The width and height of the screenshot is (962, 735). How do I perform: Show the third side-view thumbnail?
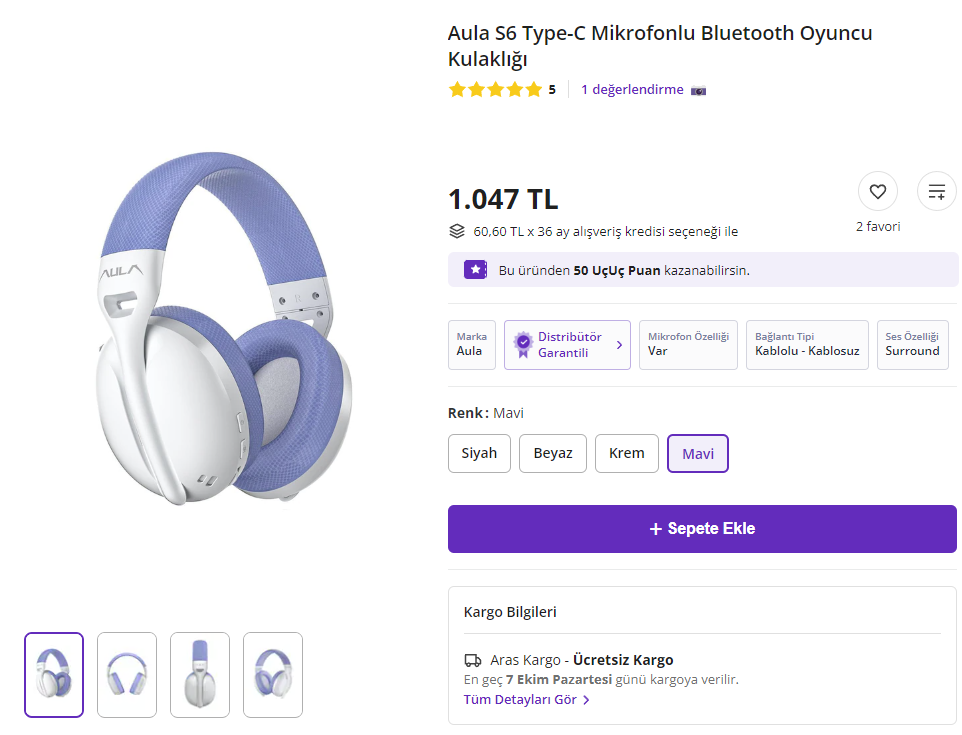200,675
